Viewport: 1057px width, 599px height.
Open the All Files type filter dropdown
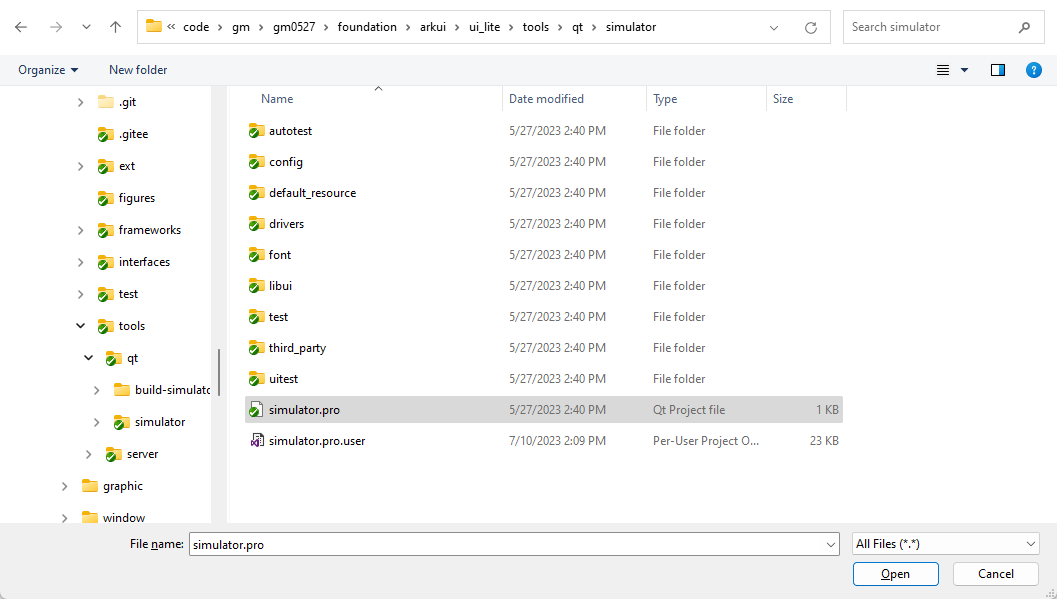(945, 544)
